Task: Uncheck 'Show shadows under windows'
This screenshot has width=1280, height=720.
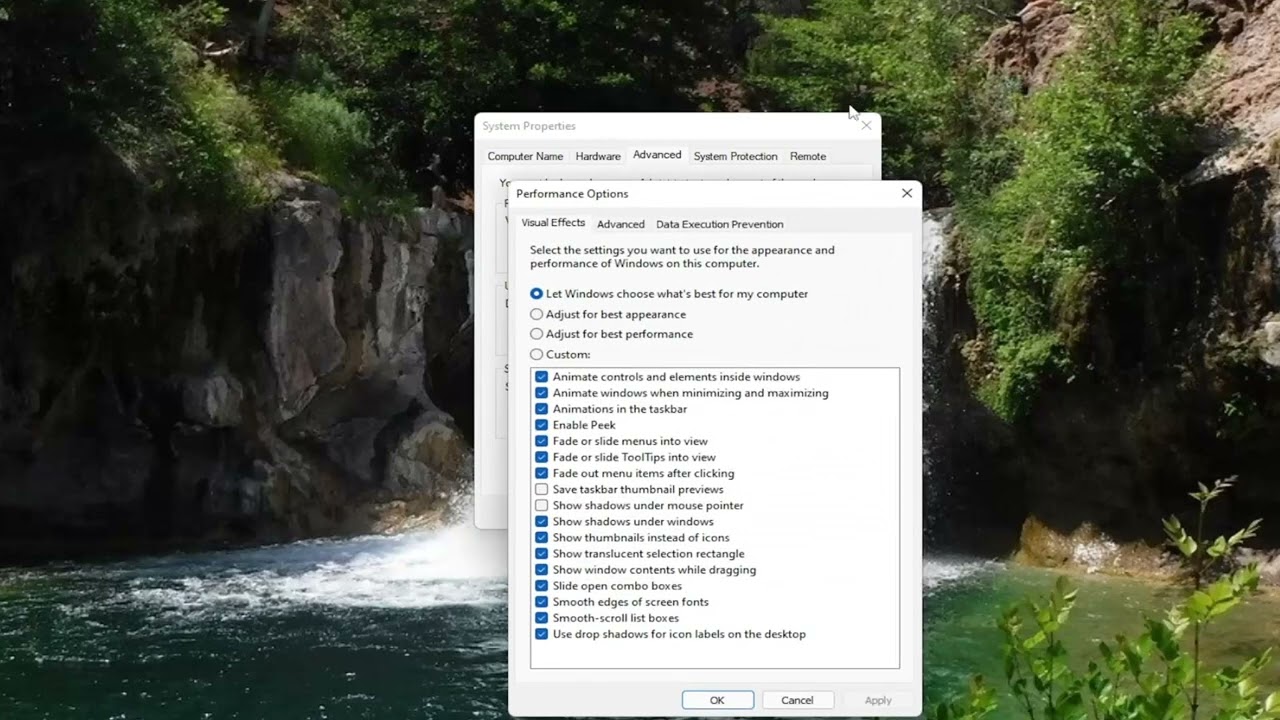Action: tap(542, 521)
